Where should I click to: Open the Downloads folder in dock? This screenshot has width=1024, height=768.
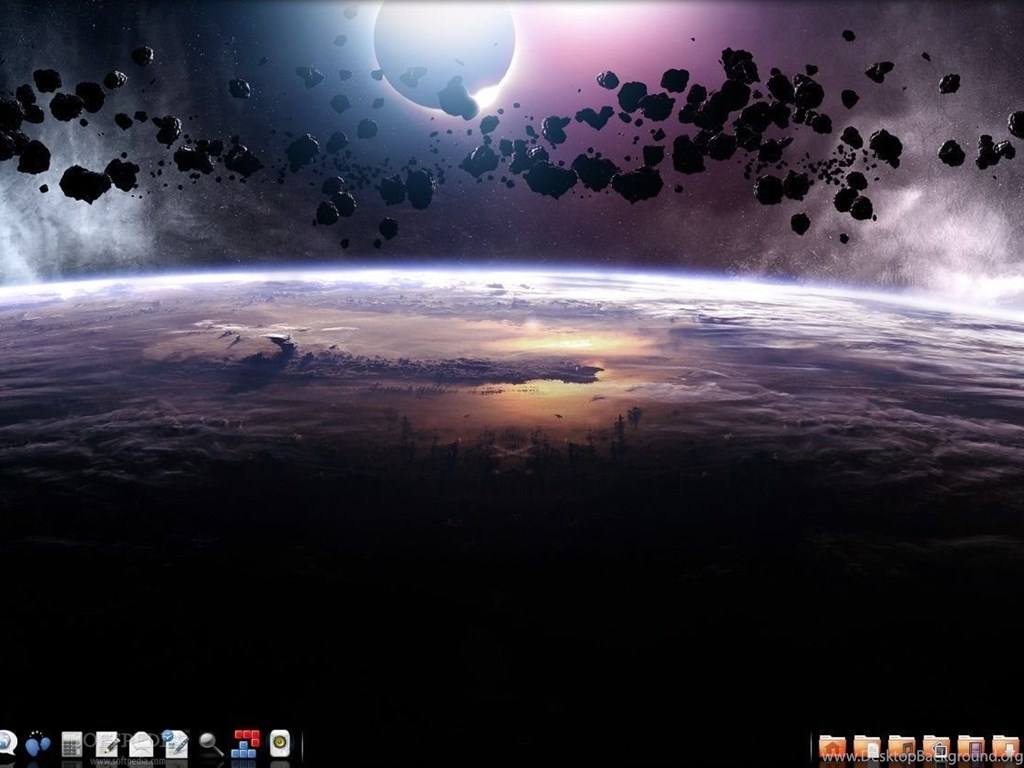pos(1005,746)
